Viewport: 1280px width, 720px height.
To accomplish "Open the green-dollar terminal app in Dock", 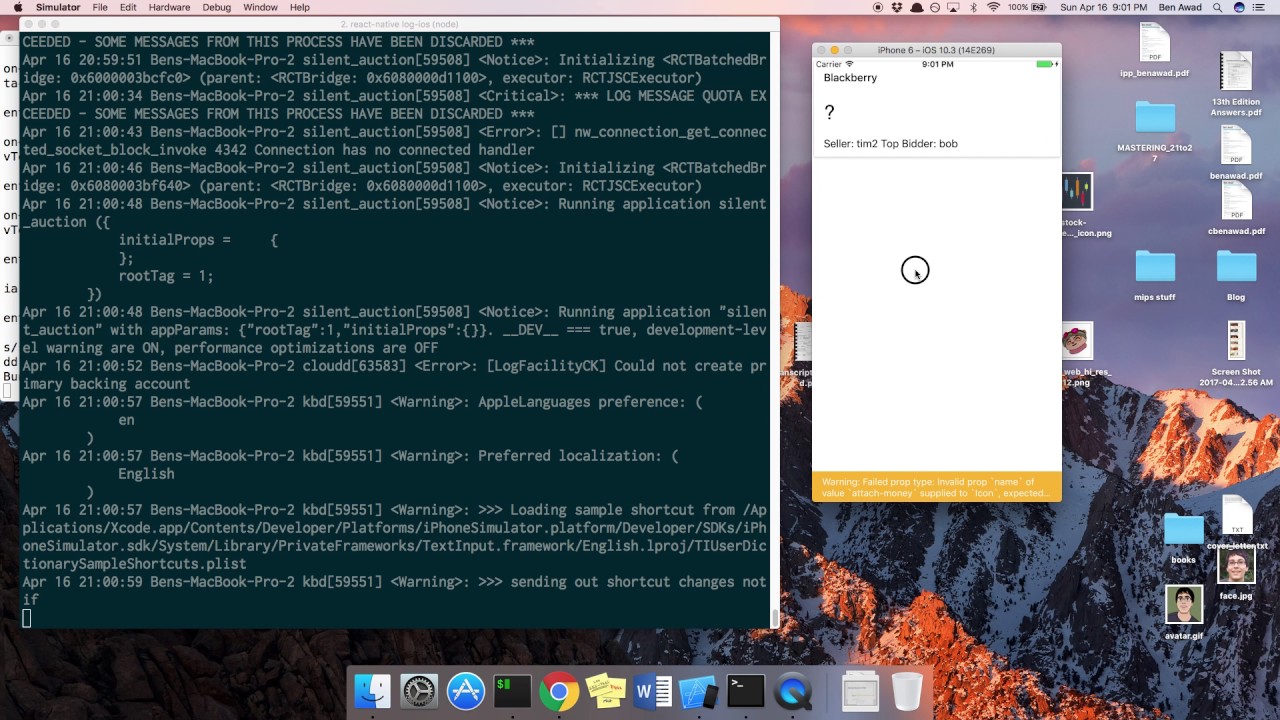I will click(512, 691).
